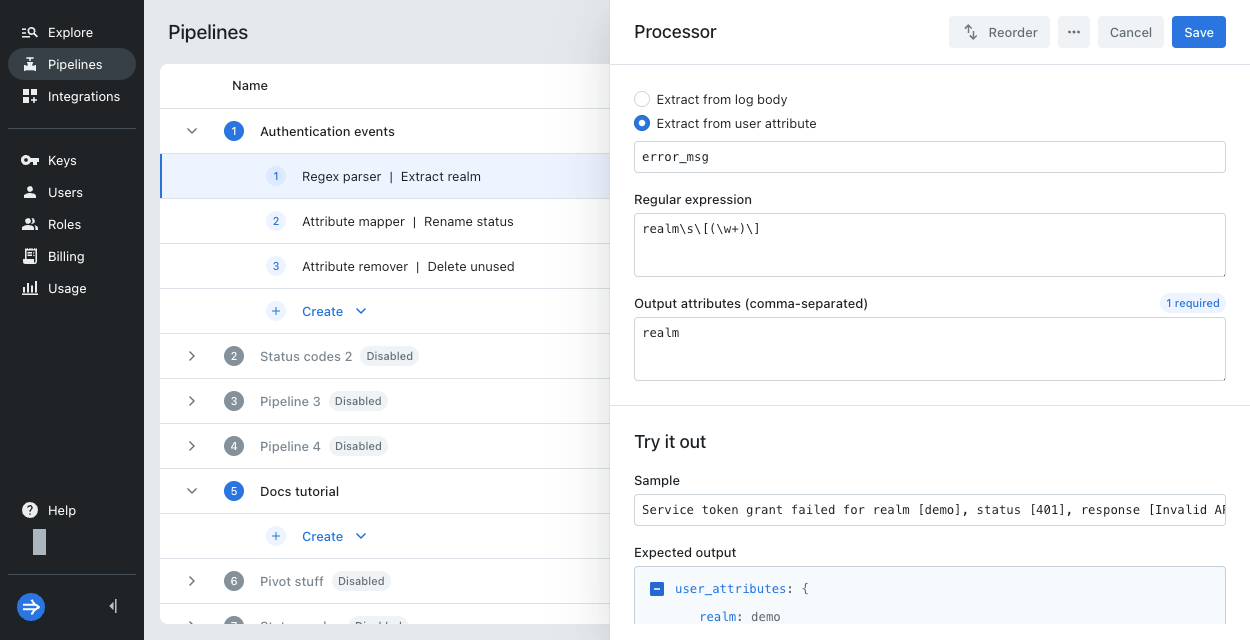Viewport: 1250px width, 640px height.
Task: Collapse the user_attributes node in Expected output
Action: [657, 589]
